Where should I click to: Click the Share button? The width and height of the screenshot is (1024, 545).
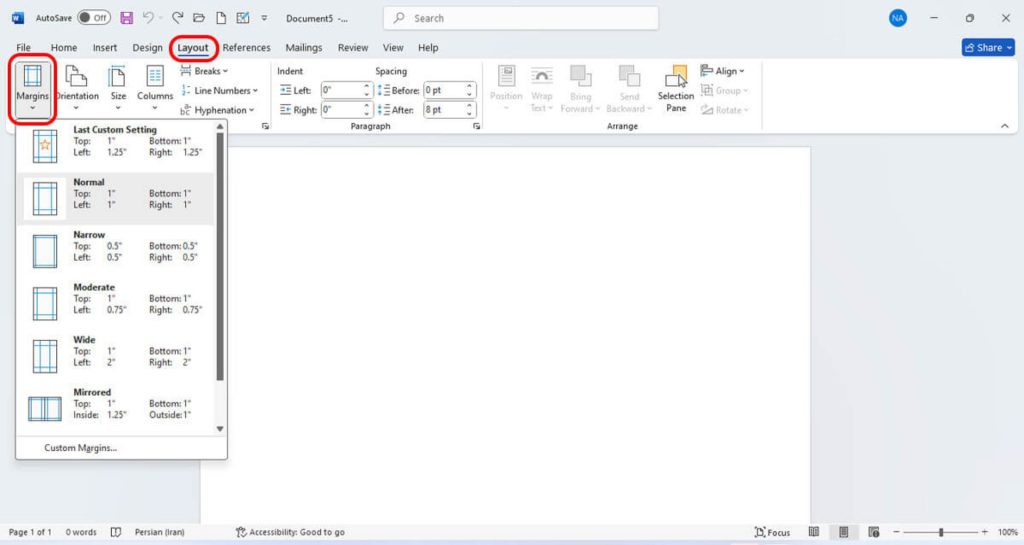(988, 48)
